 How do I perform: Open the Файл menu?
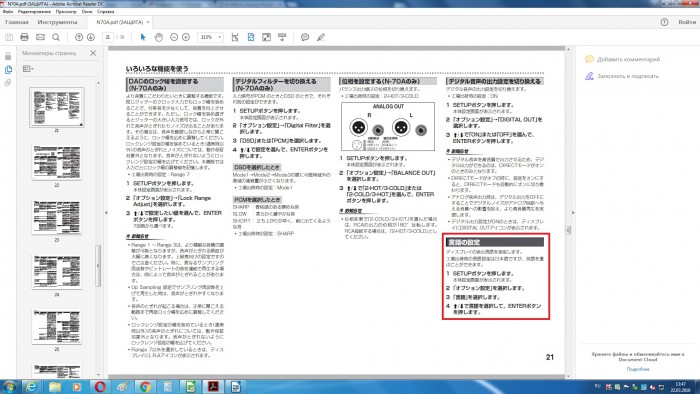(x=8, y=12)
